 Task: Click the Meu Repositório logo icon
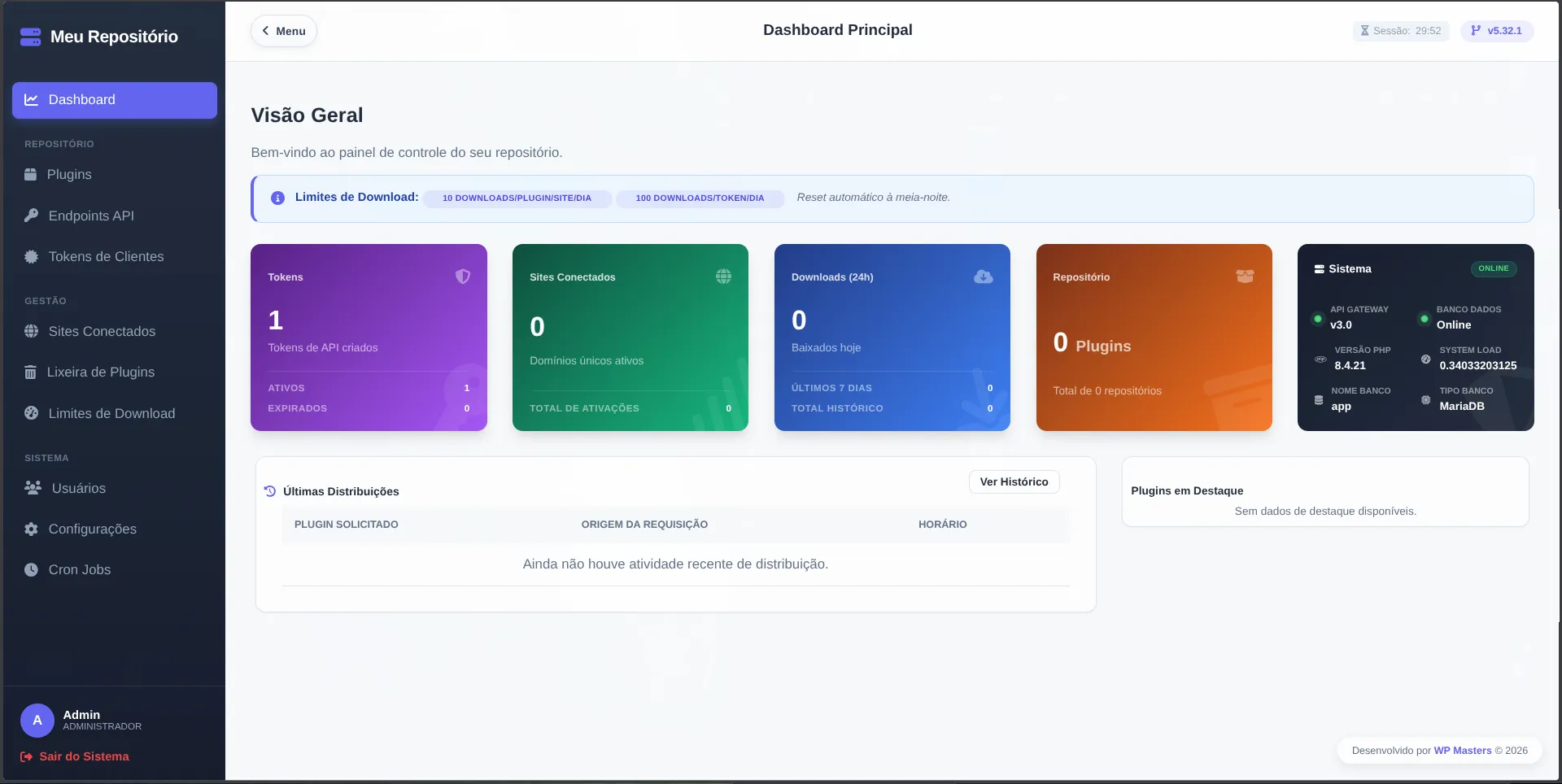tap(30, 37)
